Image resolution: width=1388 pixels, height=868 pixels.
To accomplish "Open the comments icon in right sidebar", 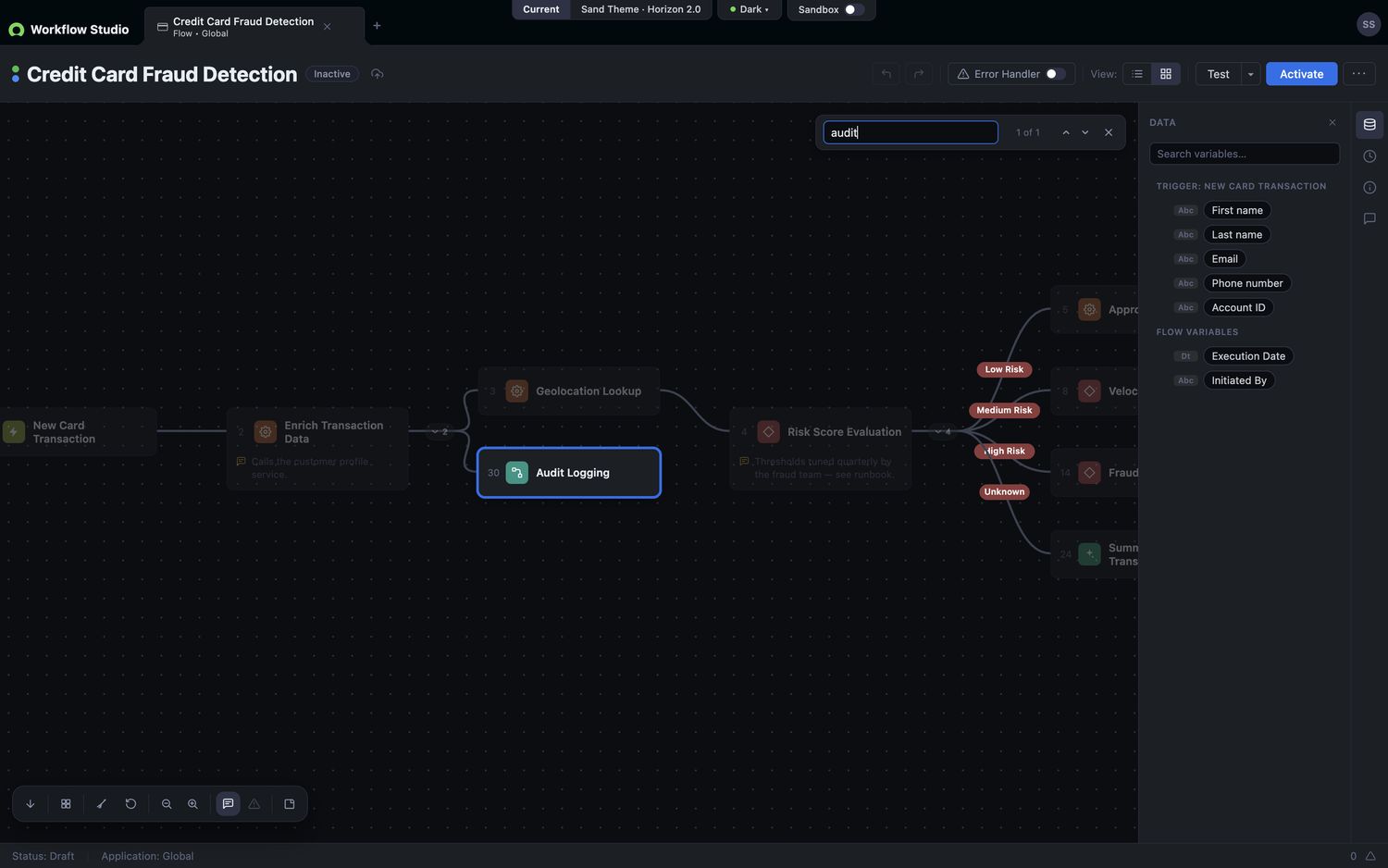I will [x=1369, y=219].
